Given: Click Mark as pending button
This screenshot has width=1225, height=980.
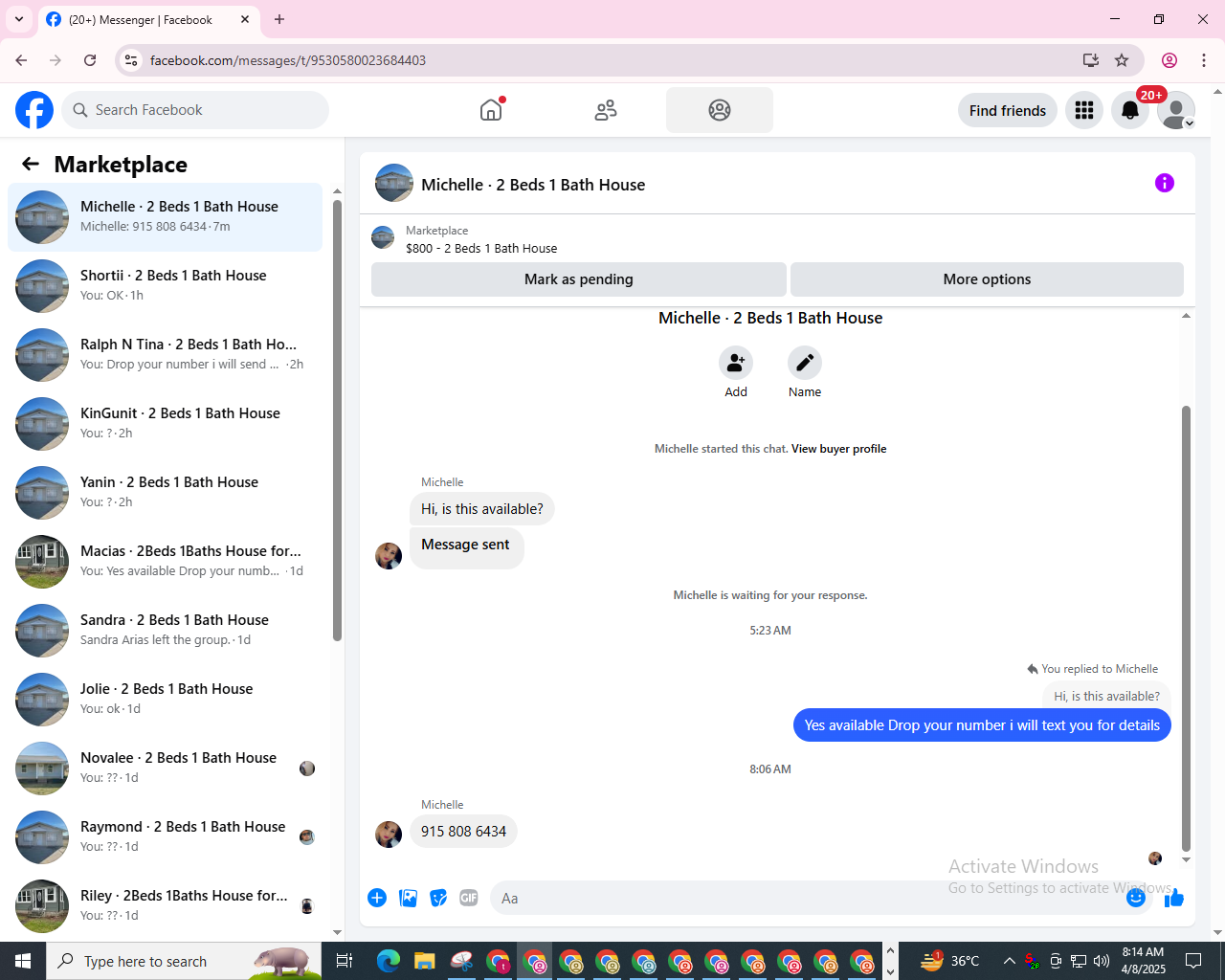Looking at the screenshot, I should (x=579, y=279).
